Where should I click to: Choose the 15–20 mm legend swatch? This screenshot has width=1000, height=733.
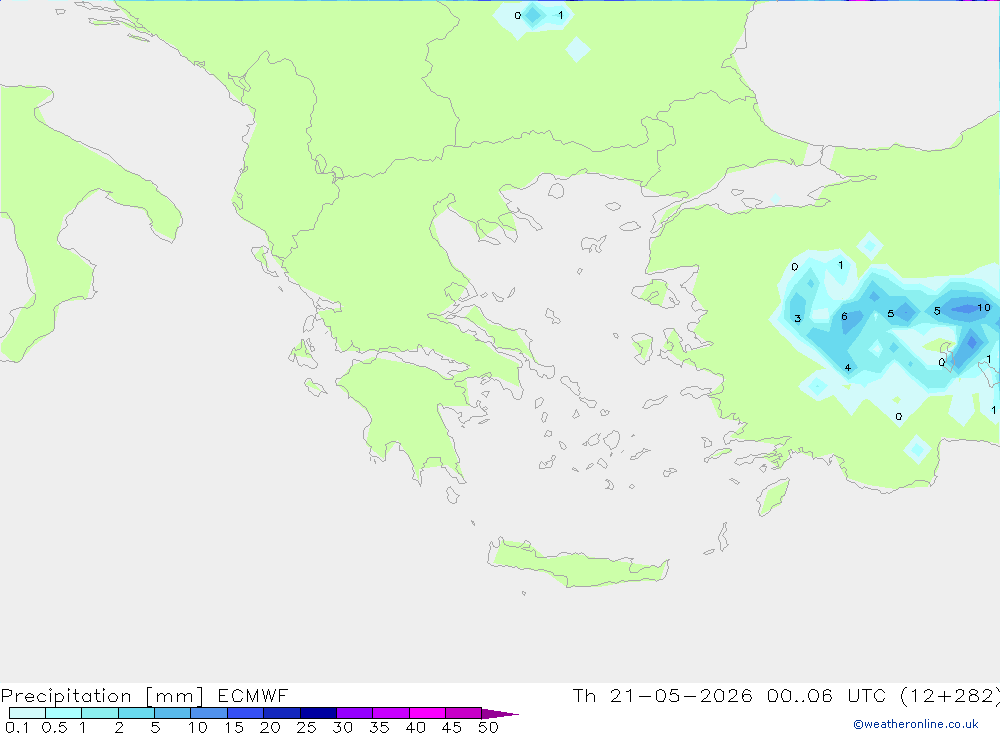click(x=246, y=713)
